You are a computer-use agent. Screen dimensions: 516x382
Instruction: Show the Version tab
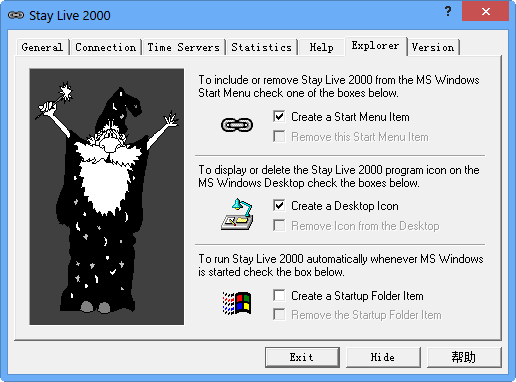433,47
